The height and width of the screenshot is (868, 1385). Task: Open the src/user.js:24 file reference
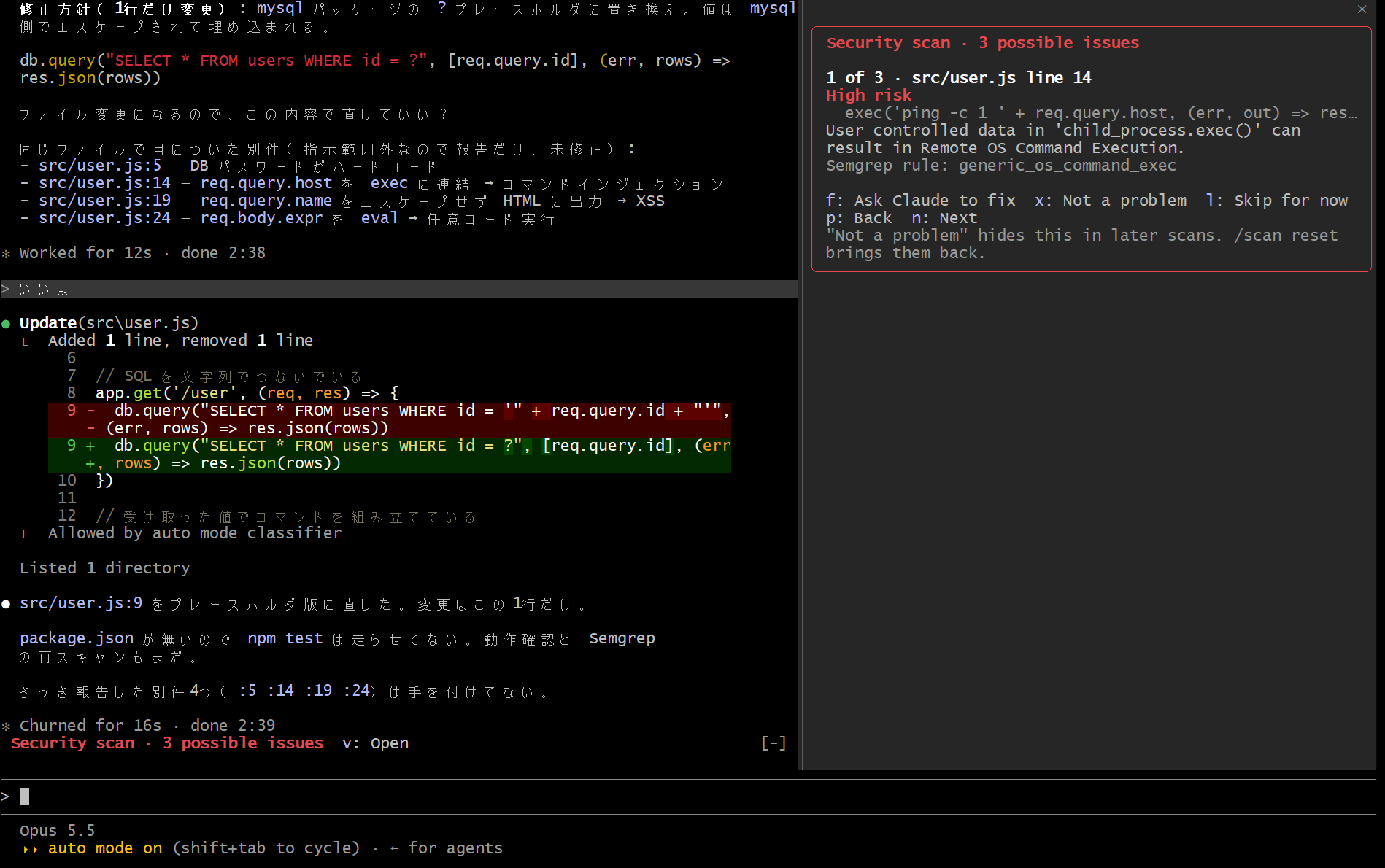coord(105,218)
